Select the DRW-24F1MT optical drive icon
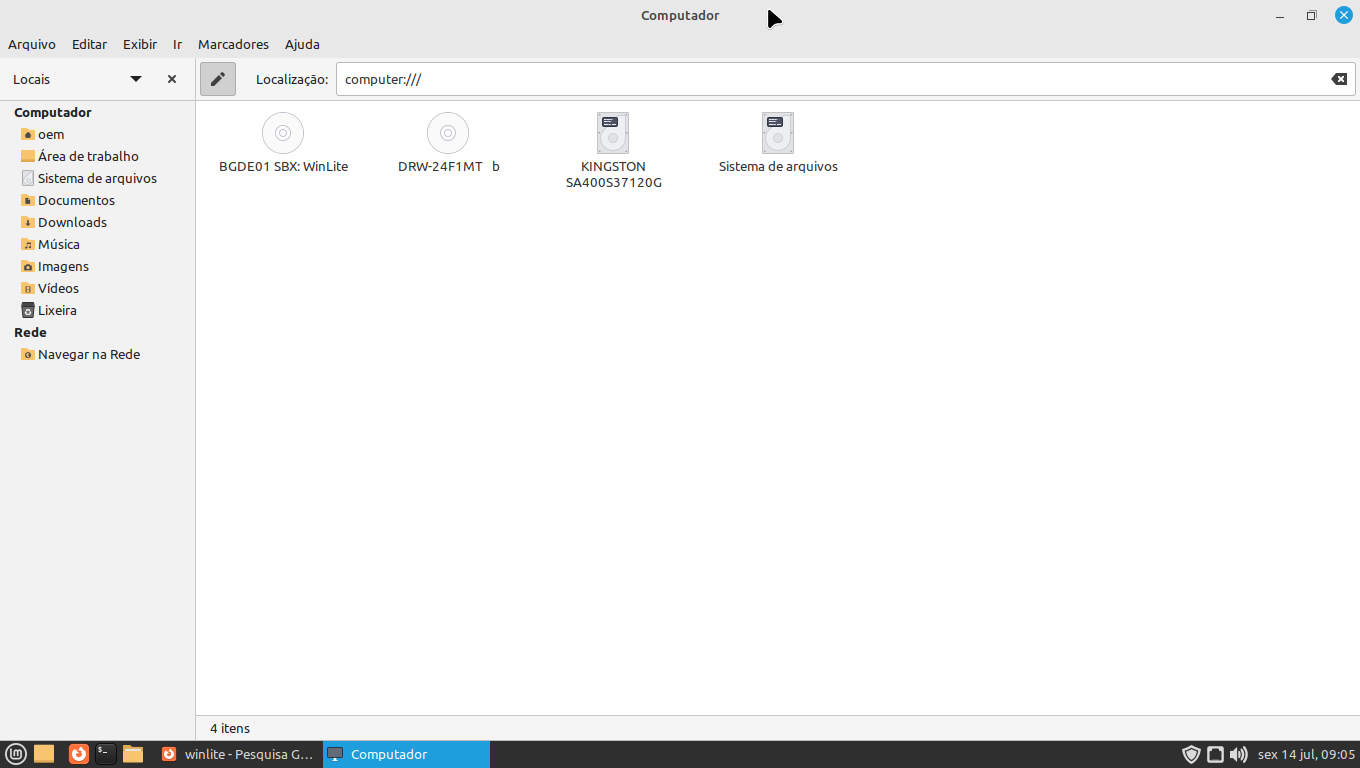The height and width of the screenshot is (768, 1360). [448, 132]
